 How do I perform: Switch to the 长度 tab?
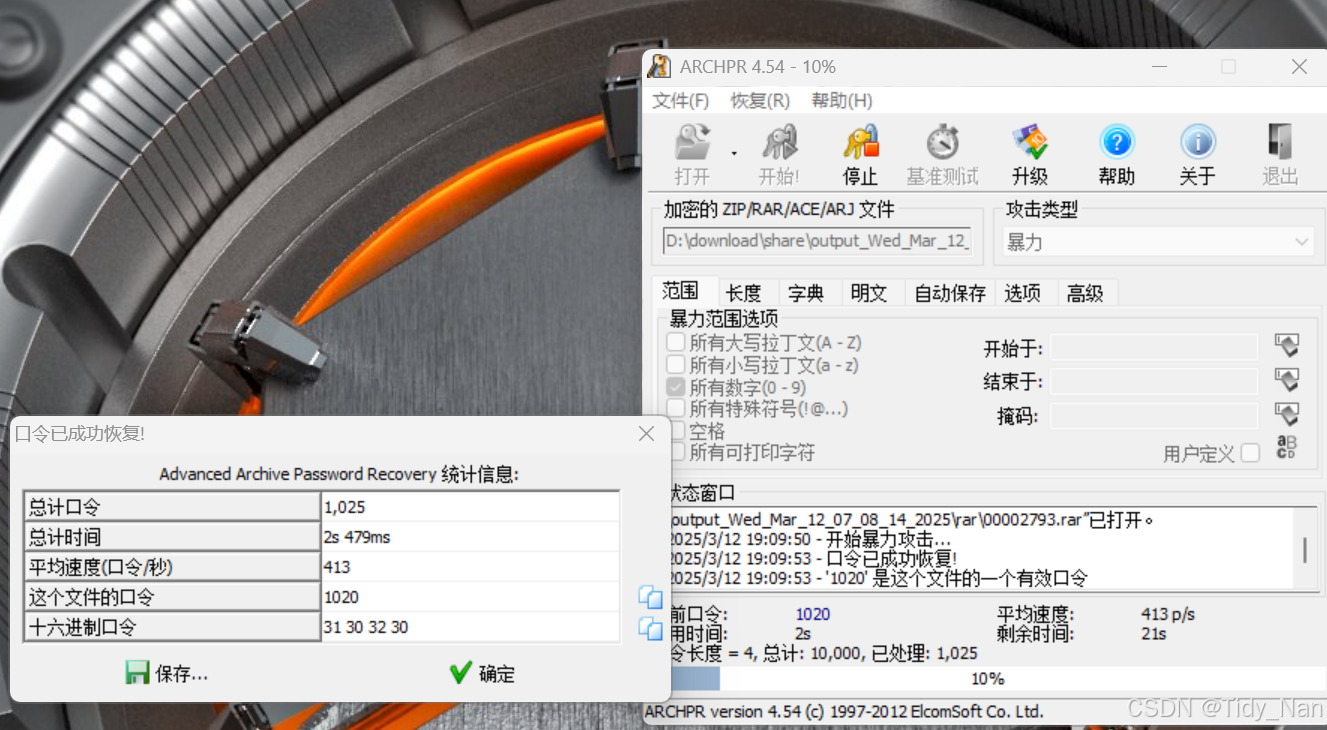[x=743, y=293]
